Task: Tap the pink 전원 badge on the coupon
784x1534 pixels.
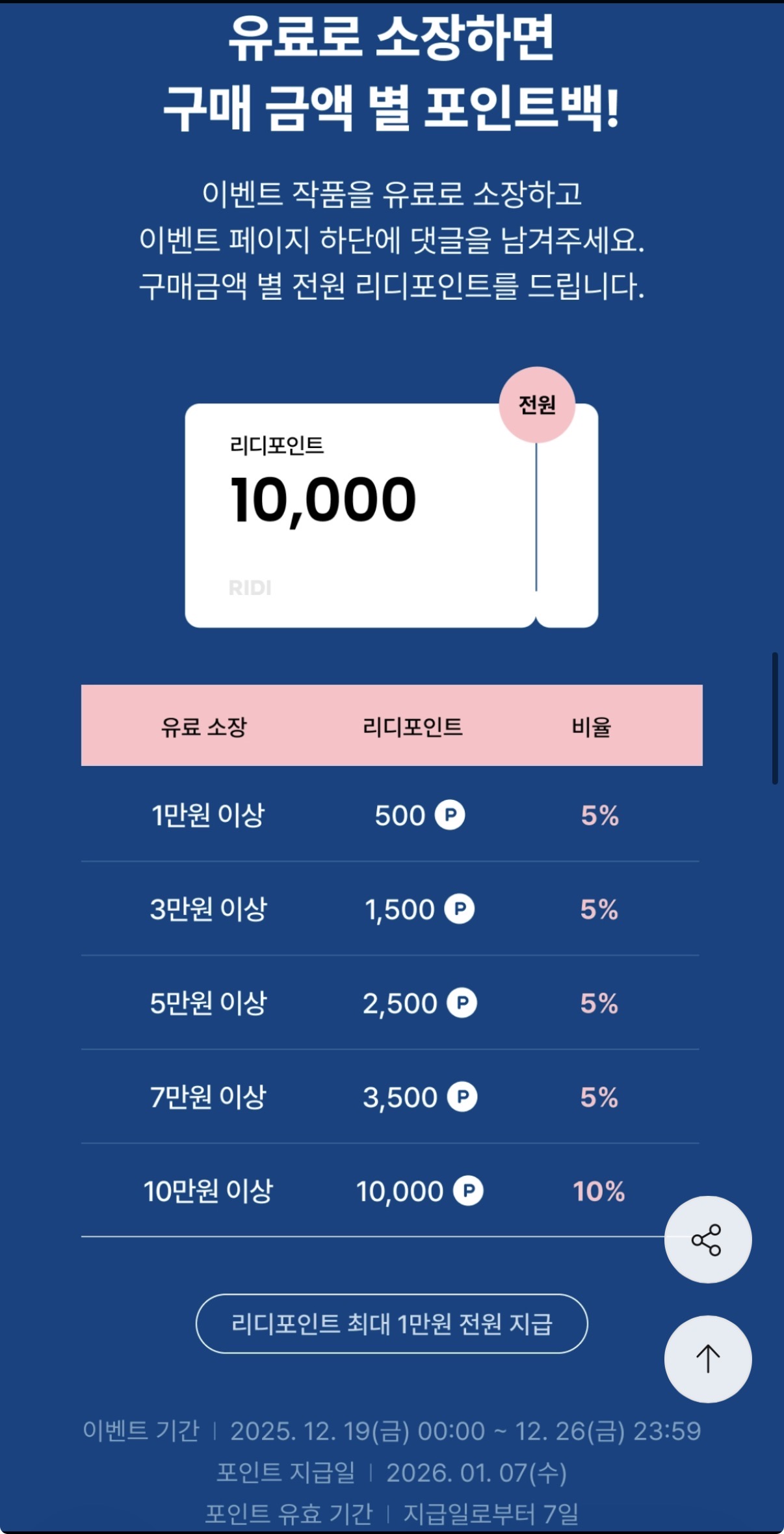Action: [x=537, y=404]
